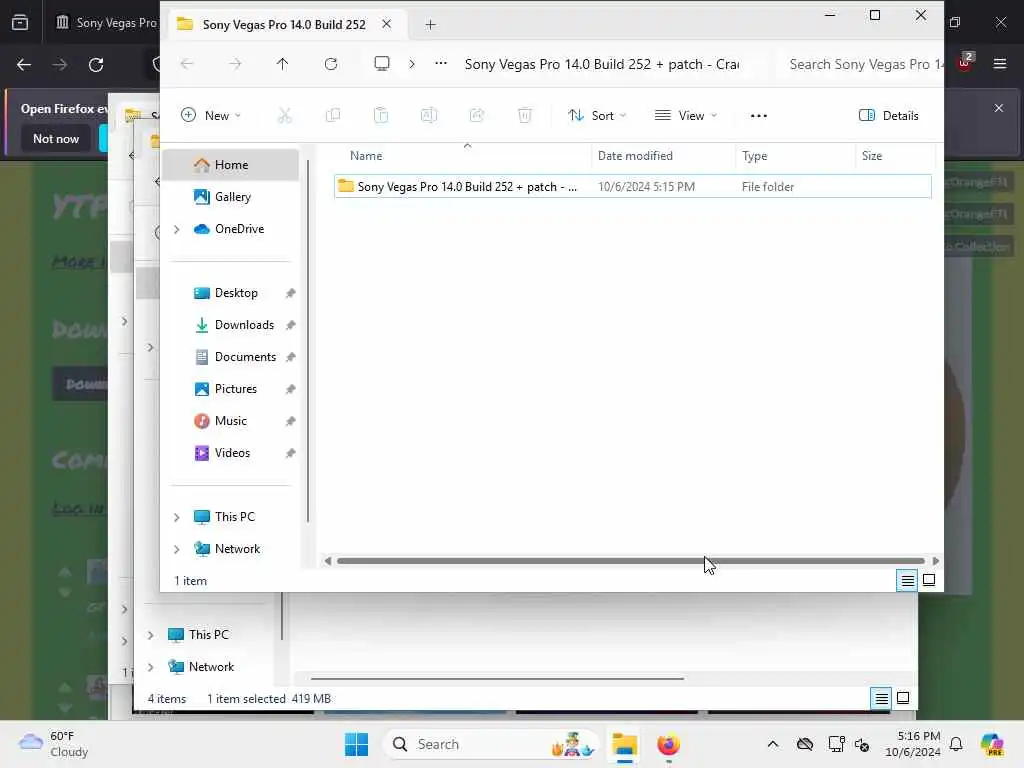
Task: Open Videos quick access folder
Action: coord(231,453)
